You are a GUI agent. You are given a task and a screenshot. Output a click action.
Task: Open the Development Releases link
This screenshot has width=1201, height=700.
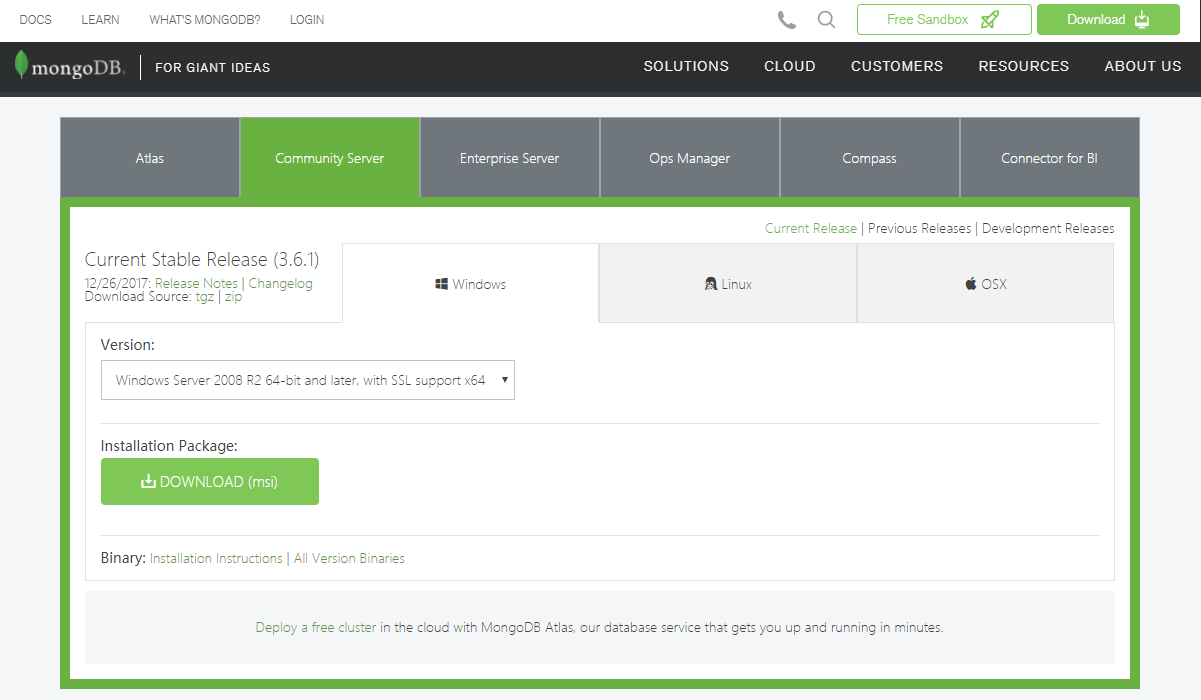[x=1048, y=228]
